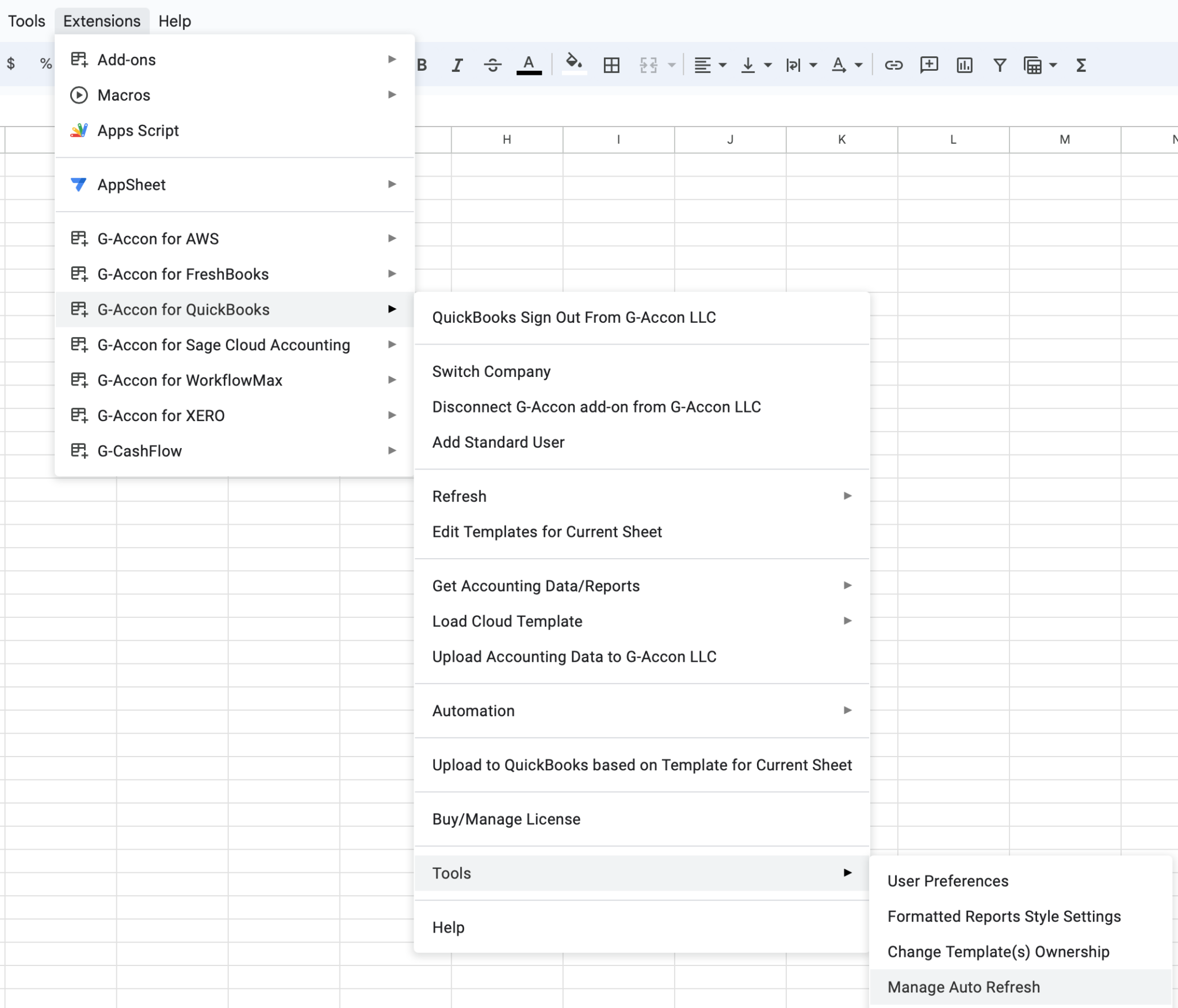The width and height of the screenshot is (1178, 1008).
Task: Launch Apps Script
Action: (x=235, y=131)
